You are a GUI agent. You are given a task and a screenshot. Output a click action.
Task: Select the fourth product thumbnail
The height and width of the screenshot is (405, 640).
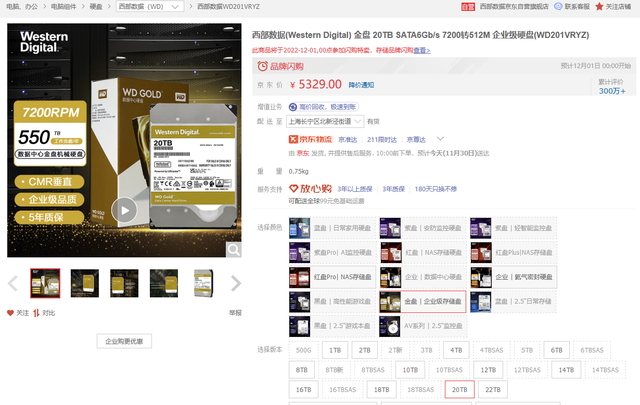click(164, 283)
